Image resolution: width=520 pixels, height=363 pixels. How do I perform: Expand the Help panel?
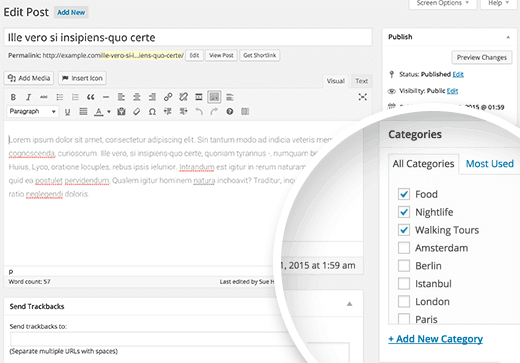(499, 3)
